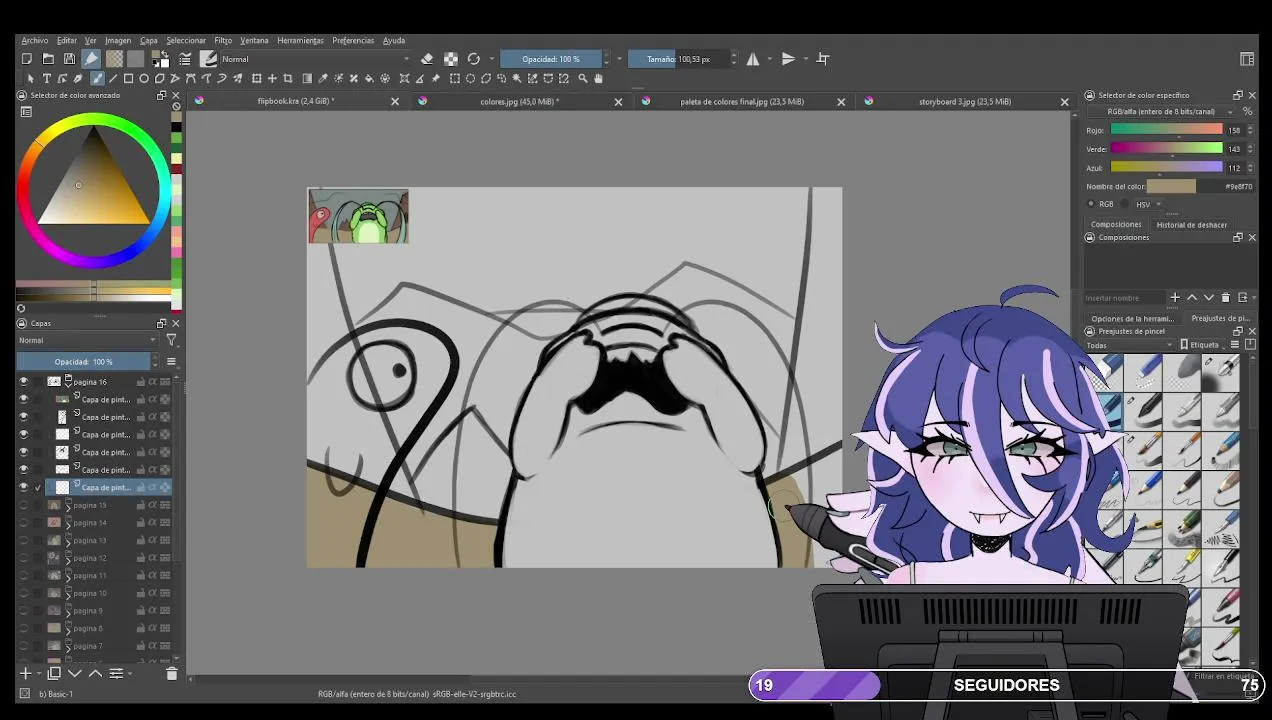The height and width of the screenshot is (720, 1272).
Task: Hide the pagina 16 group layer
Action: (x=24, y=381)
